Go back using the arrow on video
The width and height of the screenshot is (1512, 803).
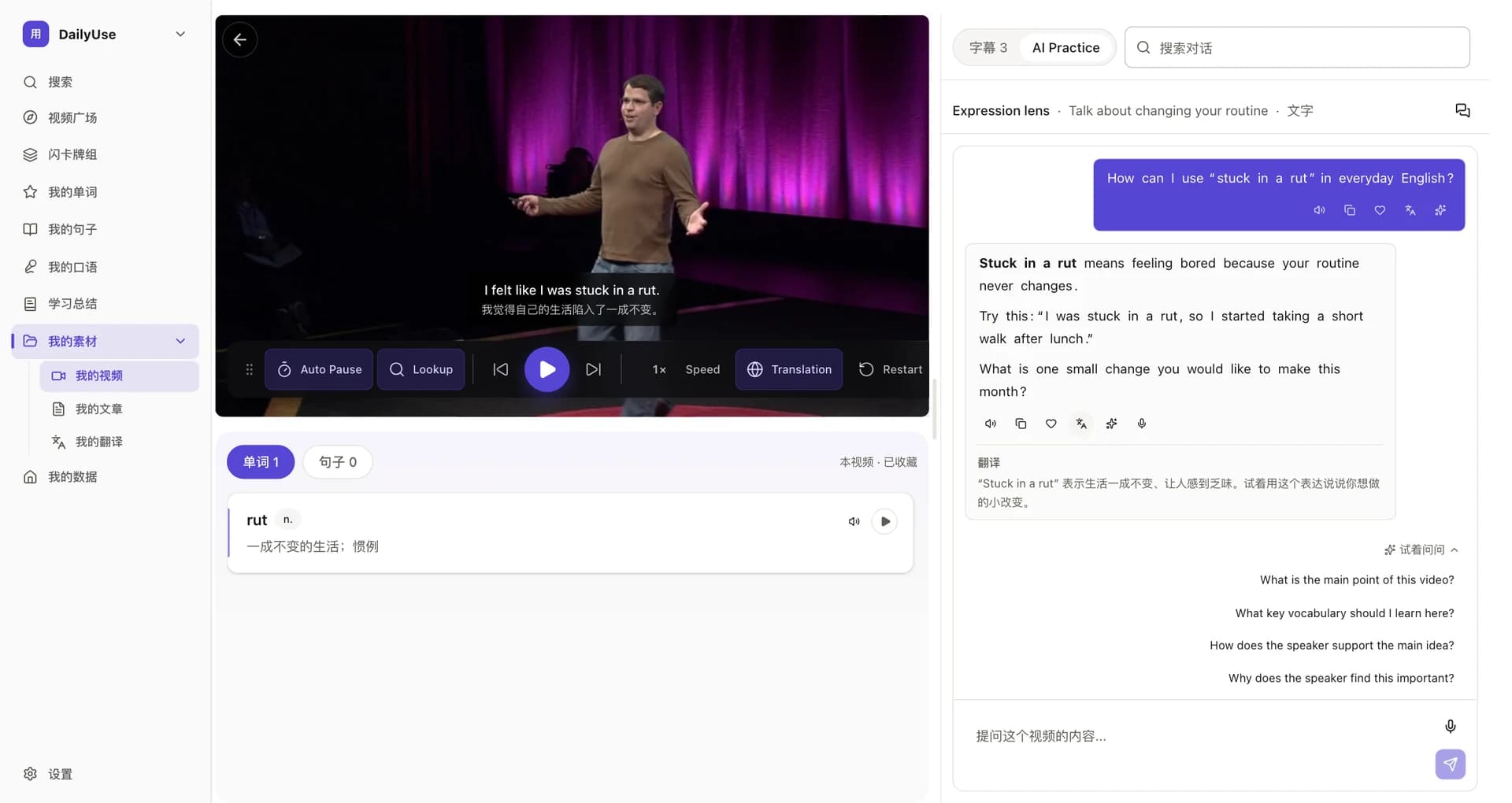coord(240,39)
